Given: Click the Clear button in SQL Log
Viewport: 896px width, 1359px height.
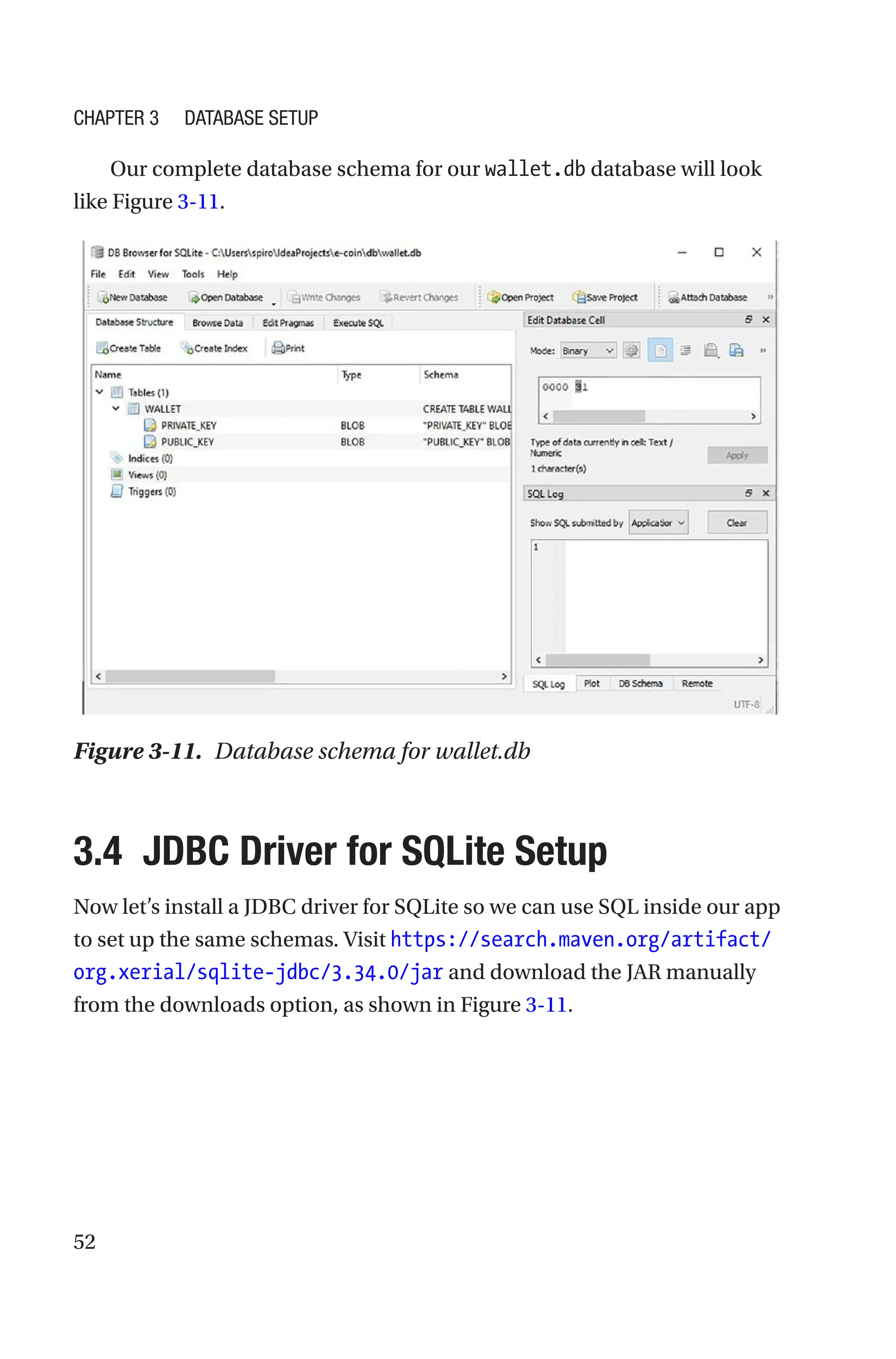Looking at the screenshot, I should tap(737, 522).
